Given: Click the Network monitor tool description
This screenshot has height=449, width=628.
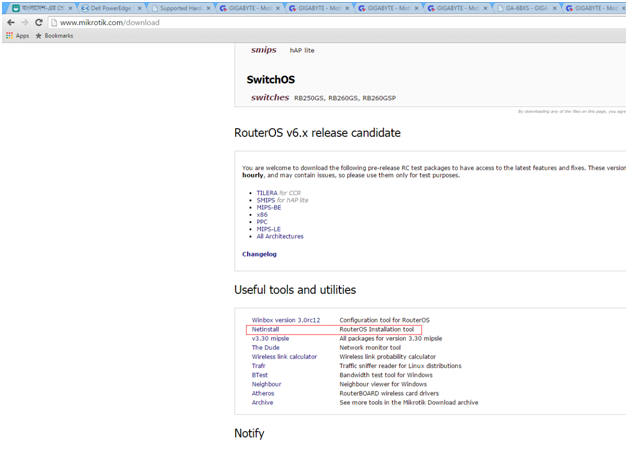Looking at the screenshot, I should coord(370,348).
